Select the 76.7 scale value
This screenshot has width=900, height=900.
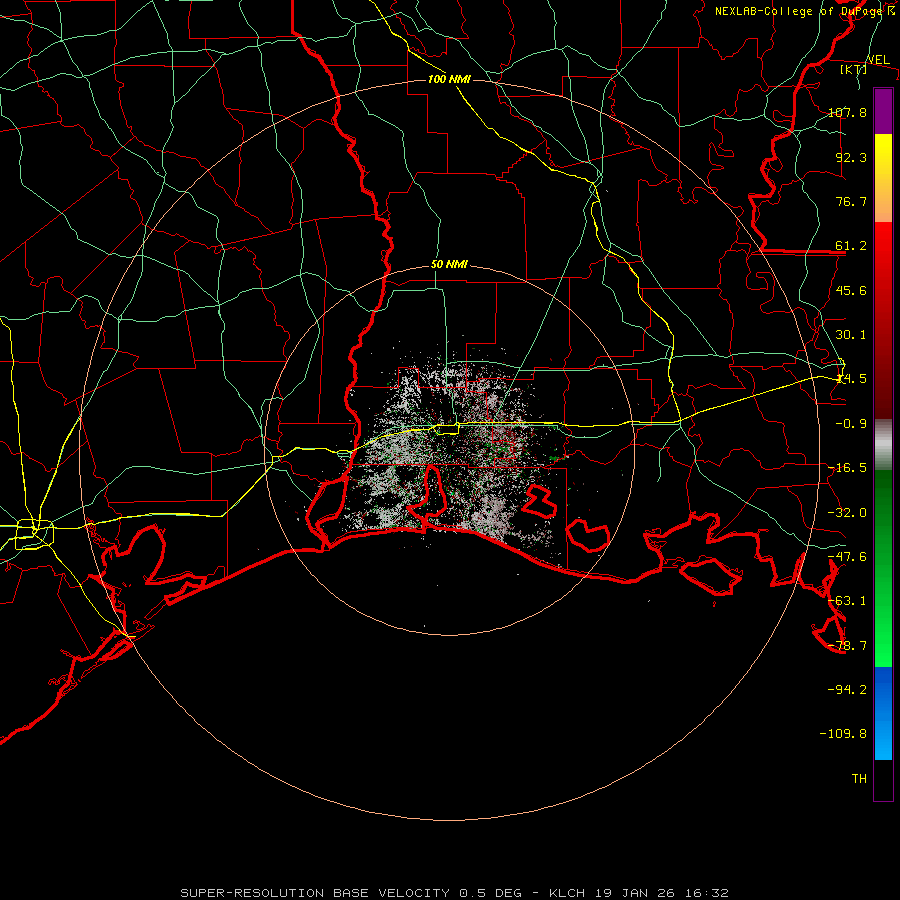tap(851, 201)
